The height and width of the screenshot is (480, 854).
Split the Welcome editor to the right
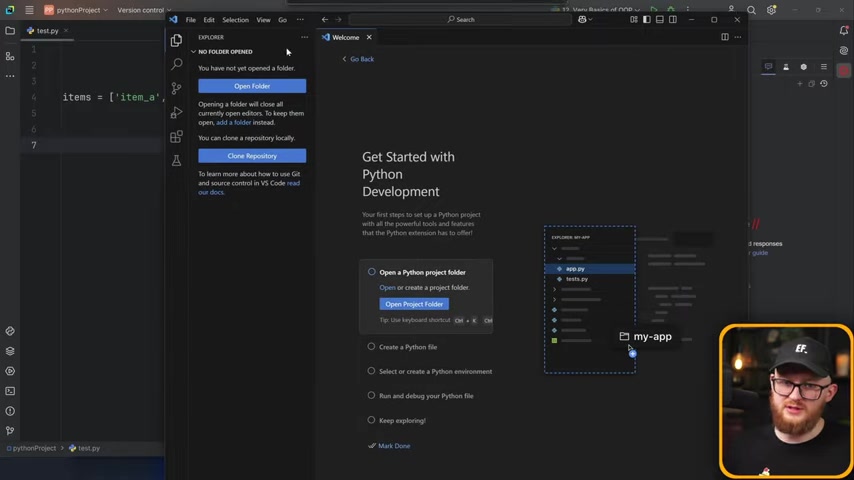click(x=725, y=37)
